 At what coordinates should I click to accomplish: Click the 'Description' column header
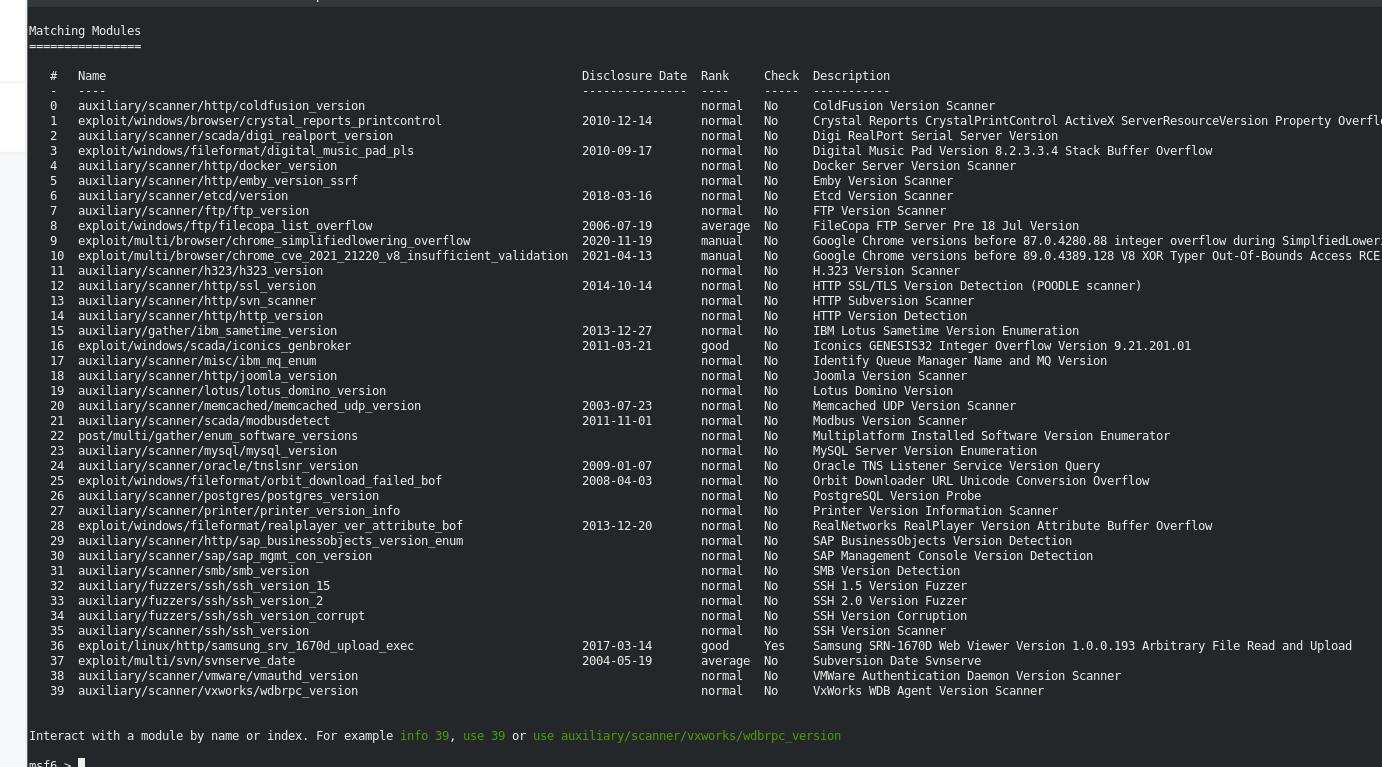tap(851, 76)
